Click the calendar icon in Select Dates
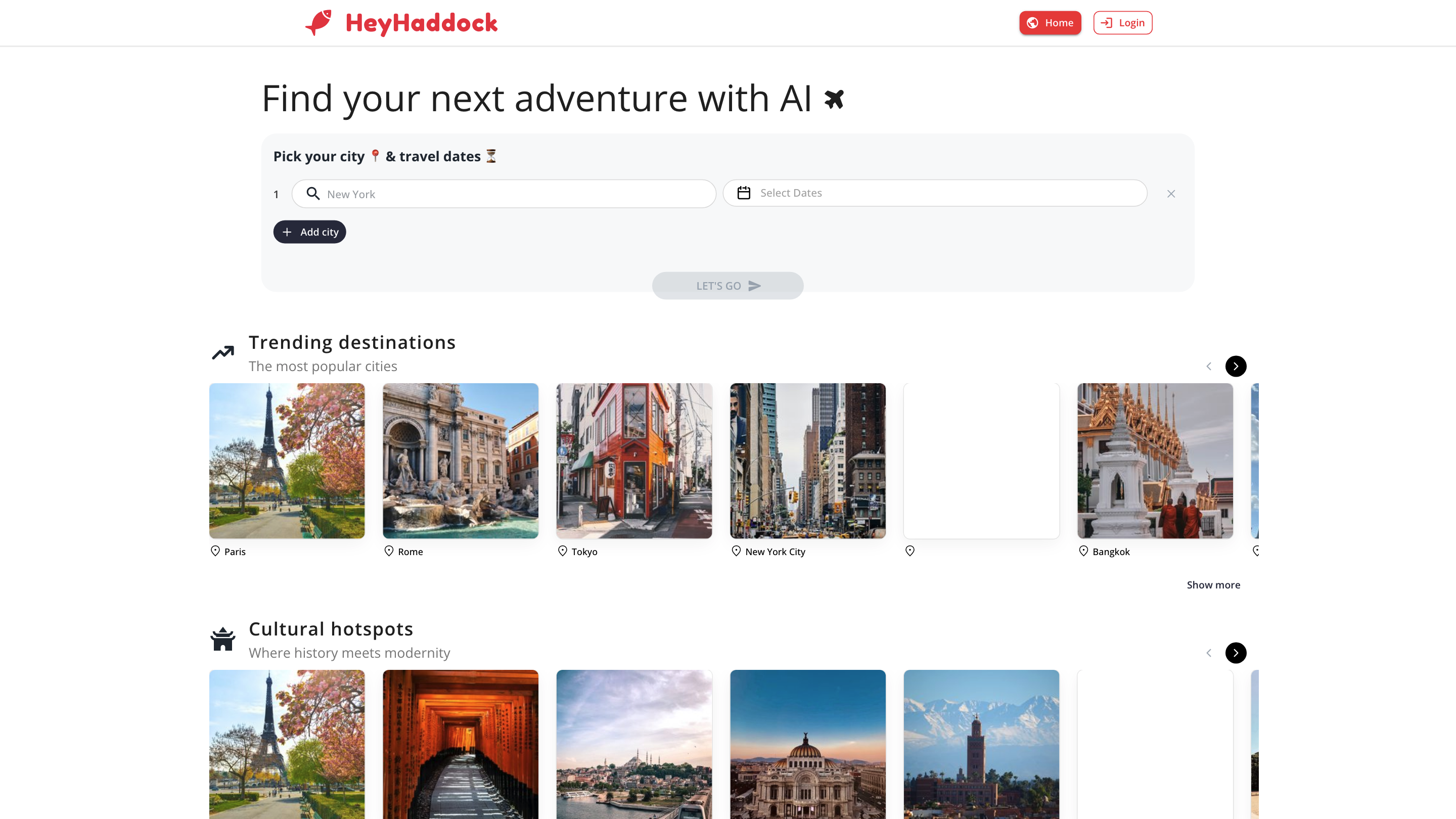 coord(744,193)
